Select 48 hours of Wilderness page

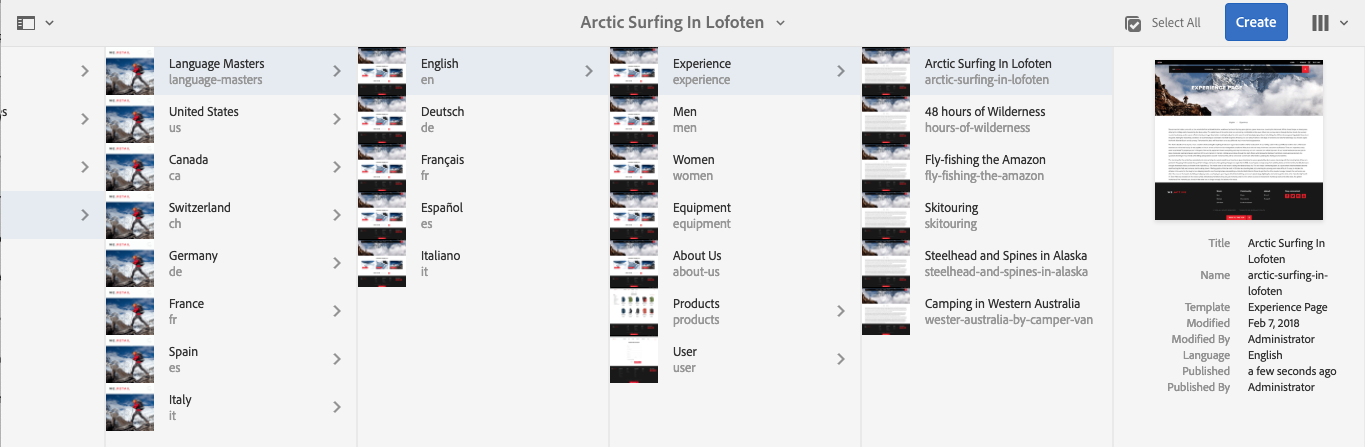(985, 119)
